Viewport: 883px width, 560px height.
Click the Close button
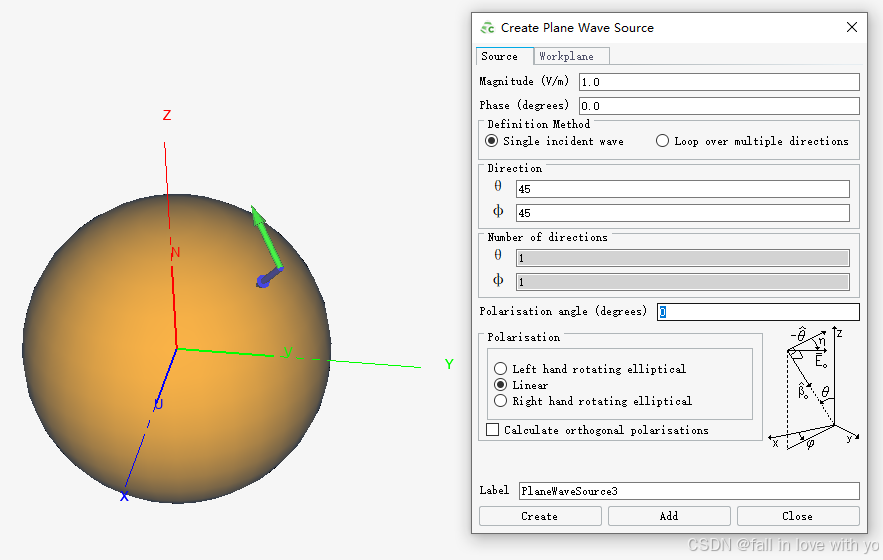pyautogui.click(x=798, y=516)
